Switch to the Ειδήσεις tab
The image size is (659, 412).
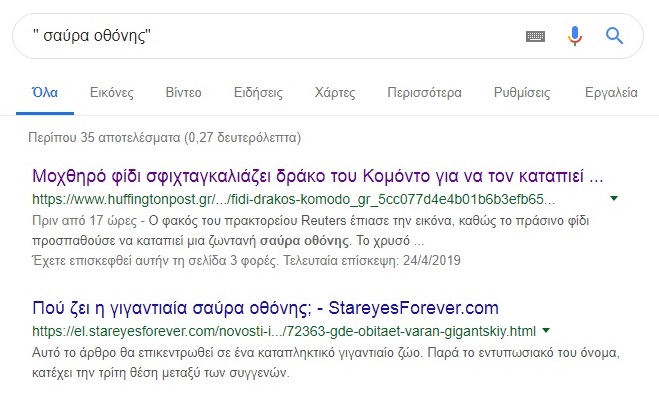point(258,92)
